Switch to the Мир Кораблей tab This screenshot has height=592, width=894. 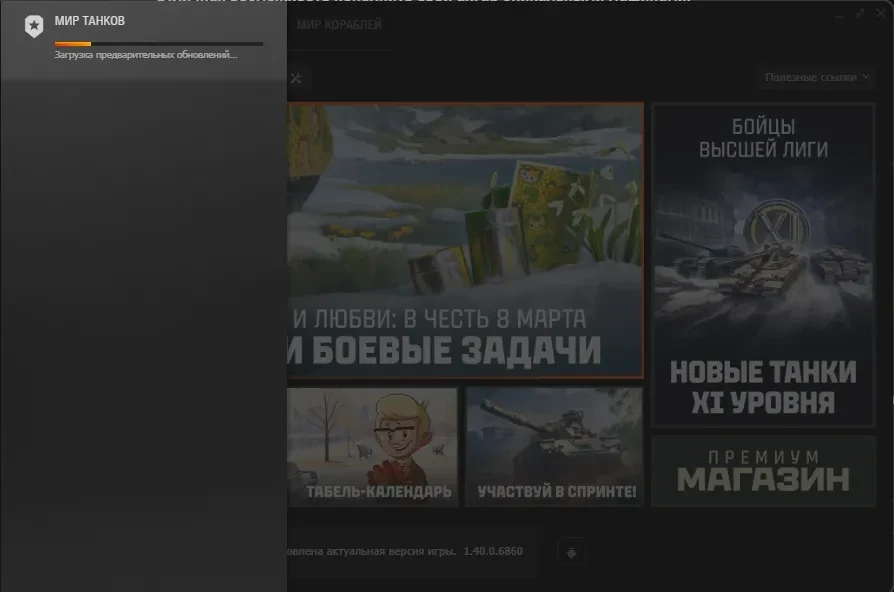(x=339, y=25)
